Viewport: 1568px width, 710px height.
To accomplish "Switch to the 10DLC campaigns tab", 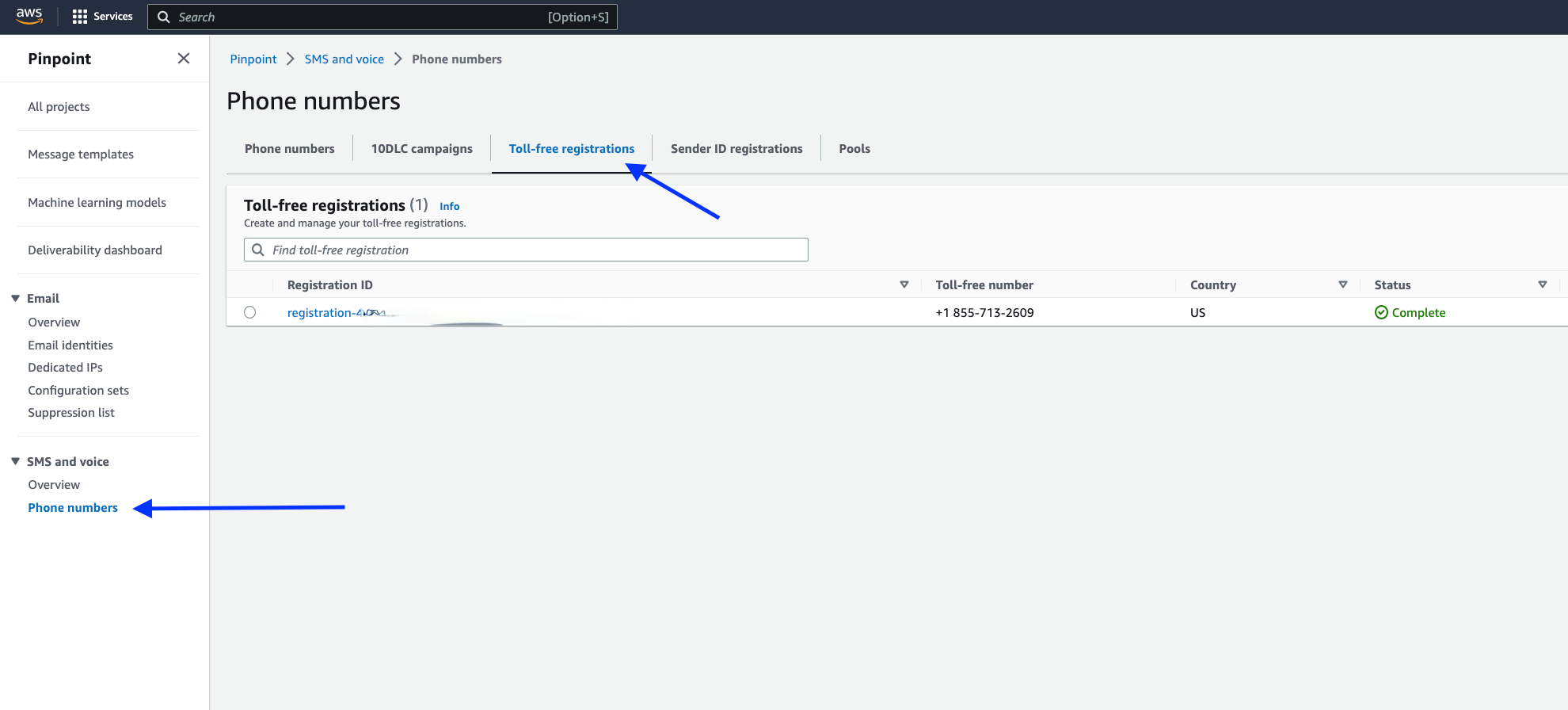I will click(422, 149).
